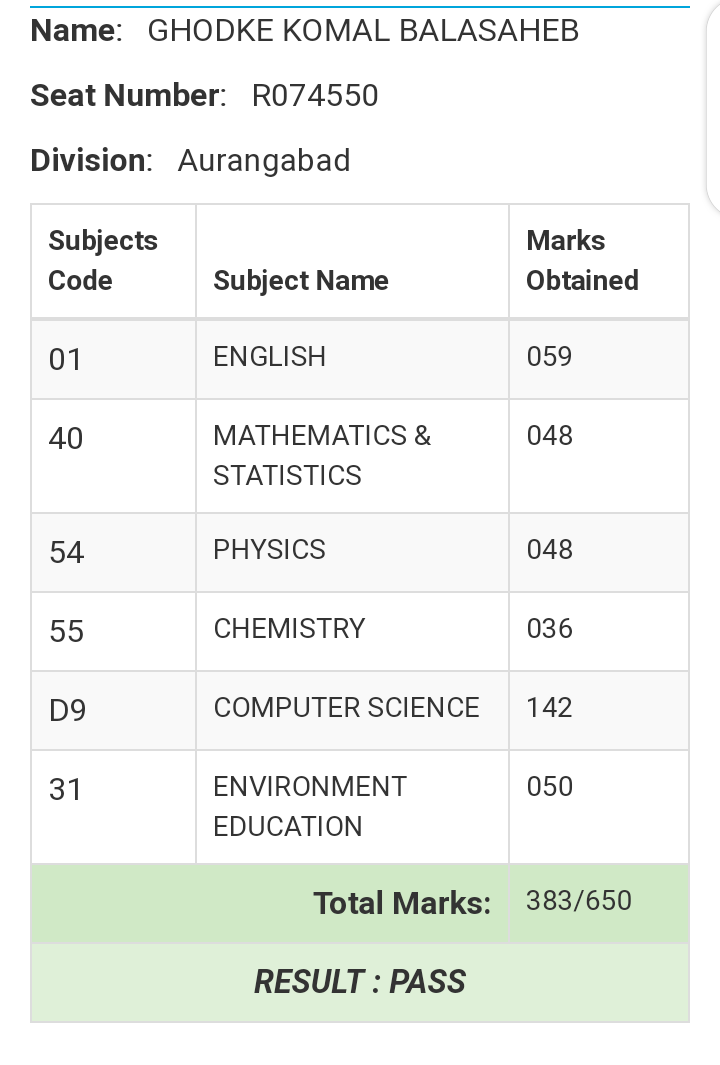
Task: Click the Computer Science marks 142
Action: (x=550, y=708)
